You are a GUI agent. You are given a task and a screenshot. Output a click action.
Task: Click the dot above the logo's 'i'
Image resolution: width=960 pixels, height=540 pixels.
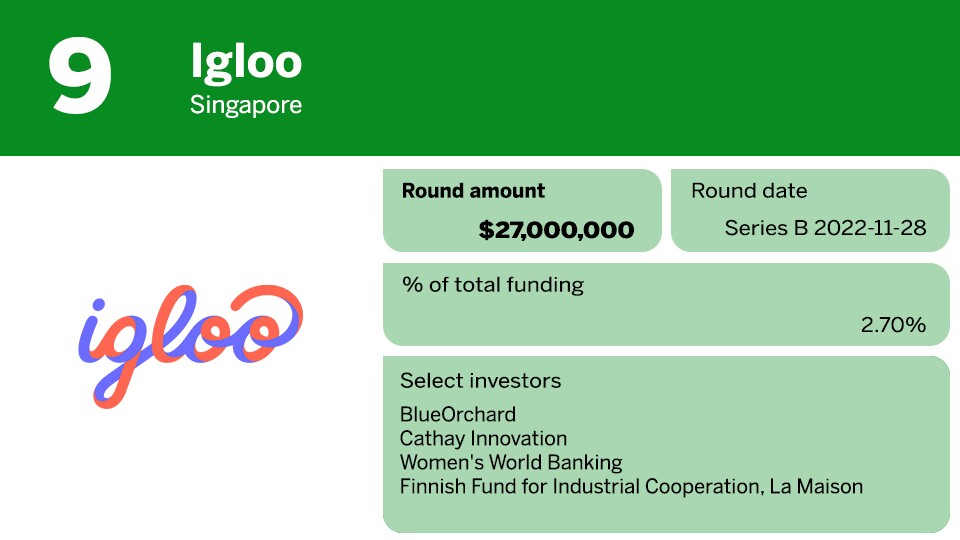click(x=98, y=305)
